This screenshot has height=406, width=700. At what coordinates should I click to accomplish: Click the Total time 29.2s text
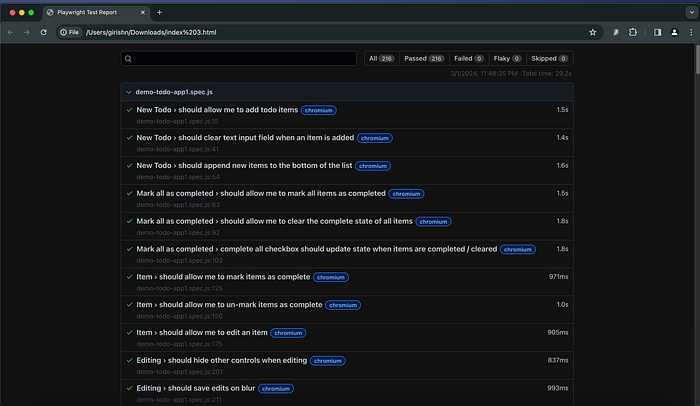(547, 74)
